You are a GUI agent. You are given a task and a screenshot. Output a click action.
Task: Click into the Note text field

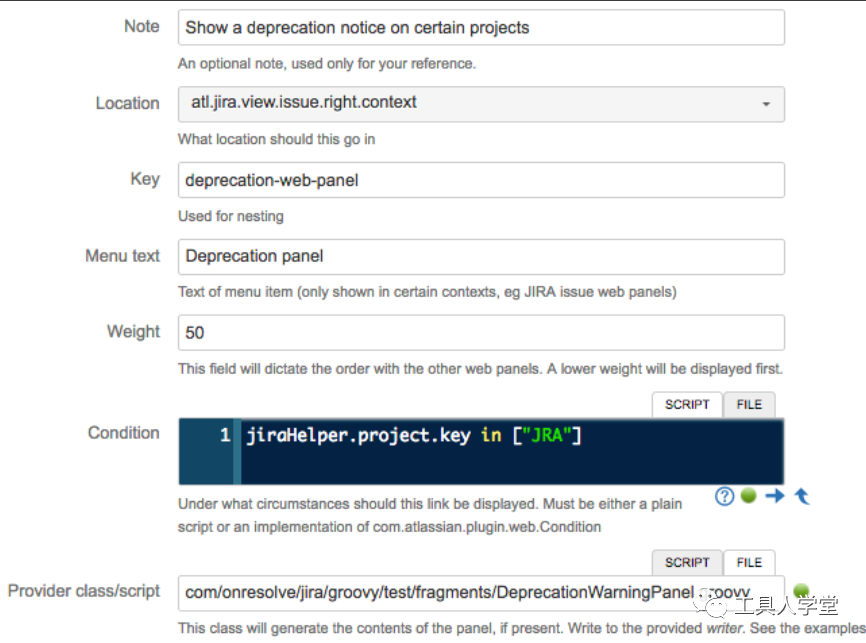pyautogui.click(x=481, y=27)
